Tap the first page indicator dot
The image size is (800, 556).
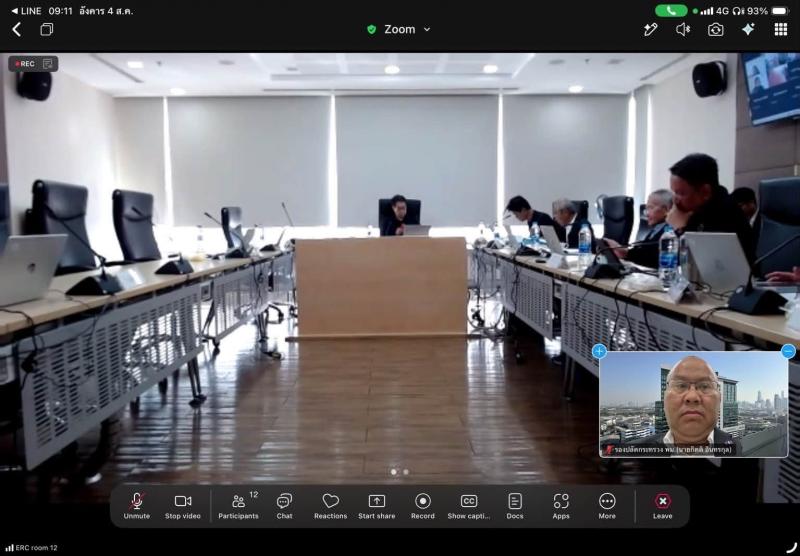[x=393, y=472]
